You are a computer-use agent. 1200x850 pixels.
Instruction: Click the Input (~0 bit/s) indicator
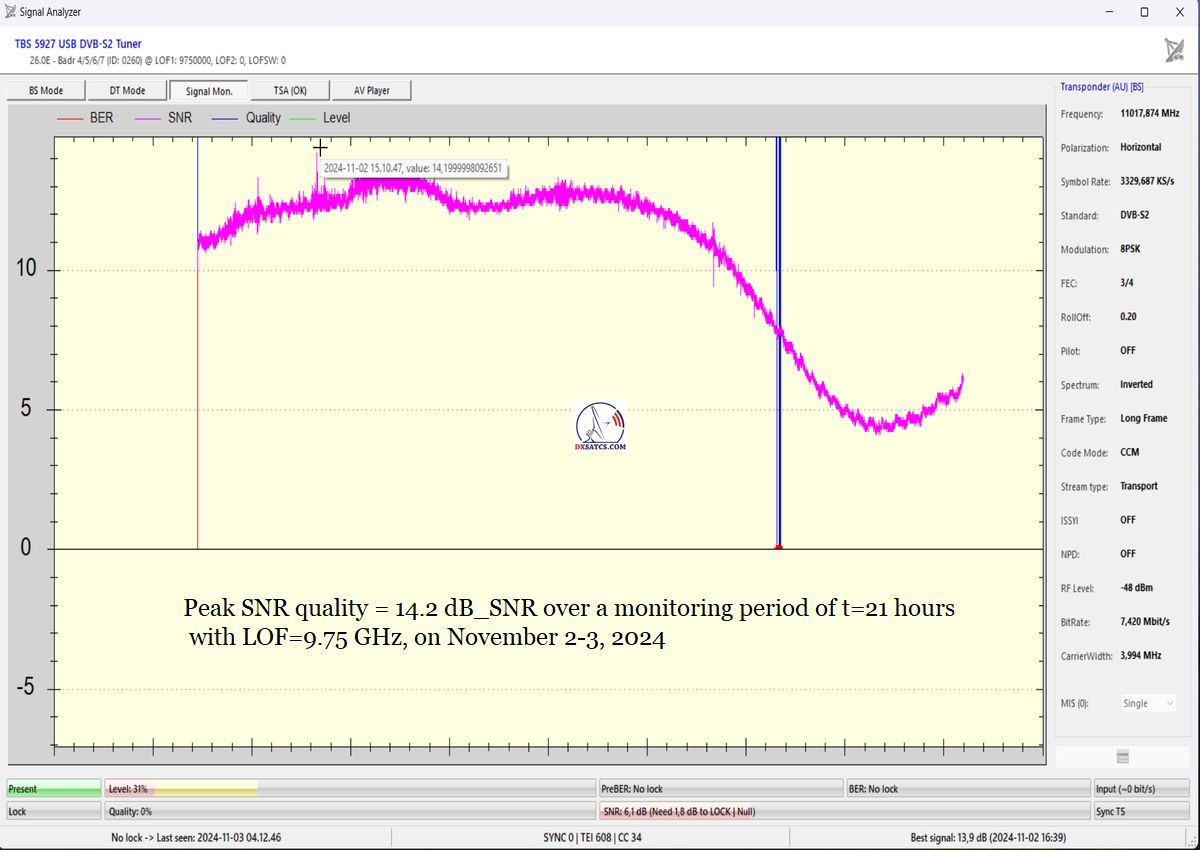coord(1141,789)
